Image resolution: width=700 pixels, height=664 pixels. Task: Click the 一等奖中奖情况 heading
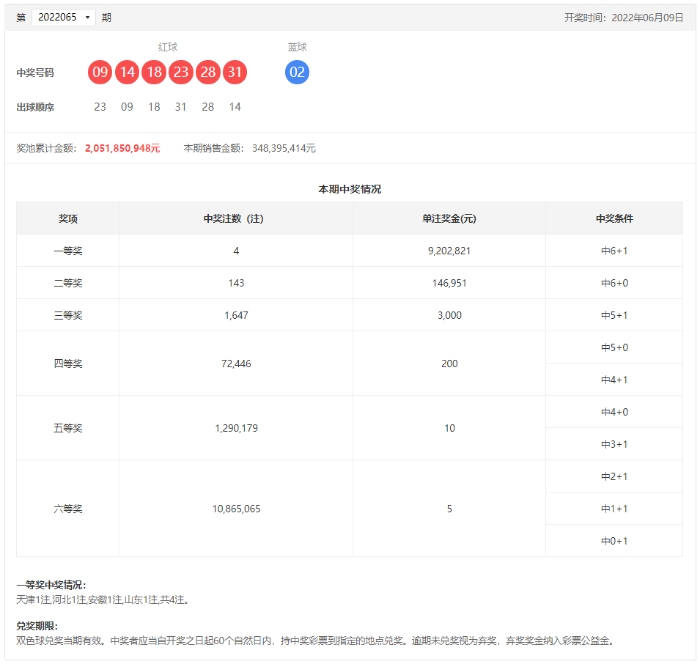pos(51,584)
